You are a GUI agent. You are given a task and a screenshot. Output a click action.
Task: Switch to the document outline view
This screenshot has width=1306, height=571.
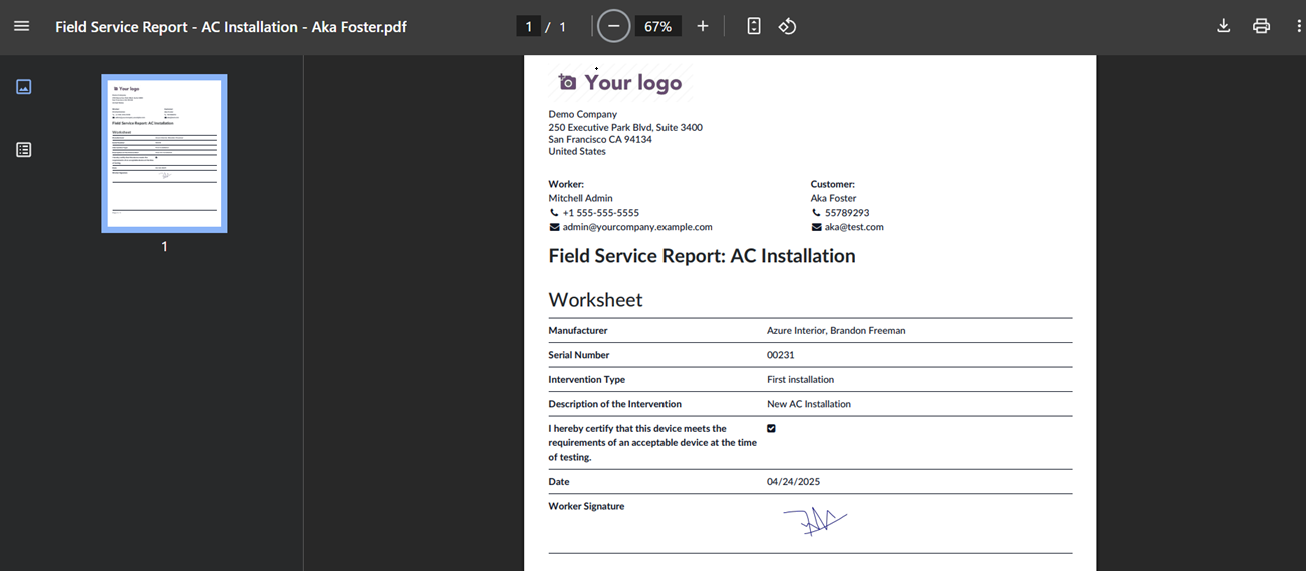tap(24, 149)
